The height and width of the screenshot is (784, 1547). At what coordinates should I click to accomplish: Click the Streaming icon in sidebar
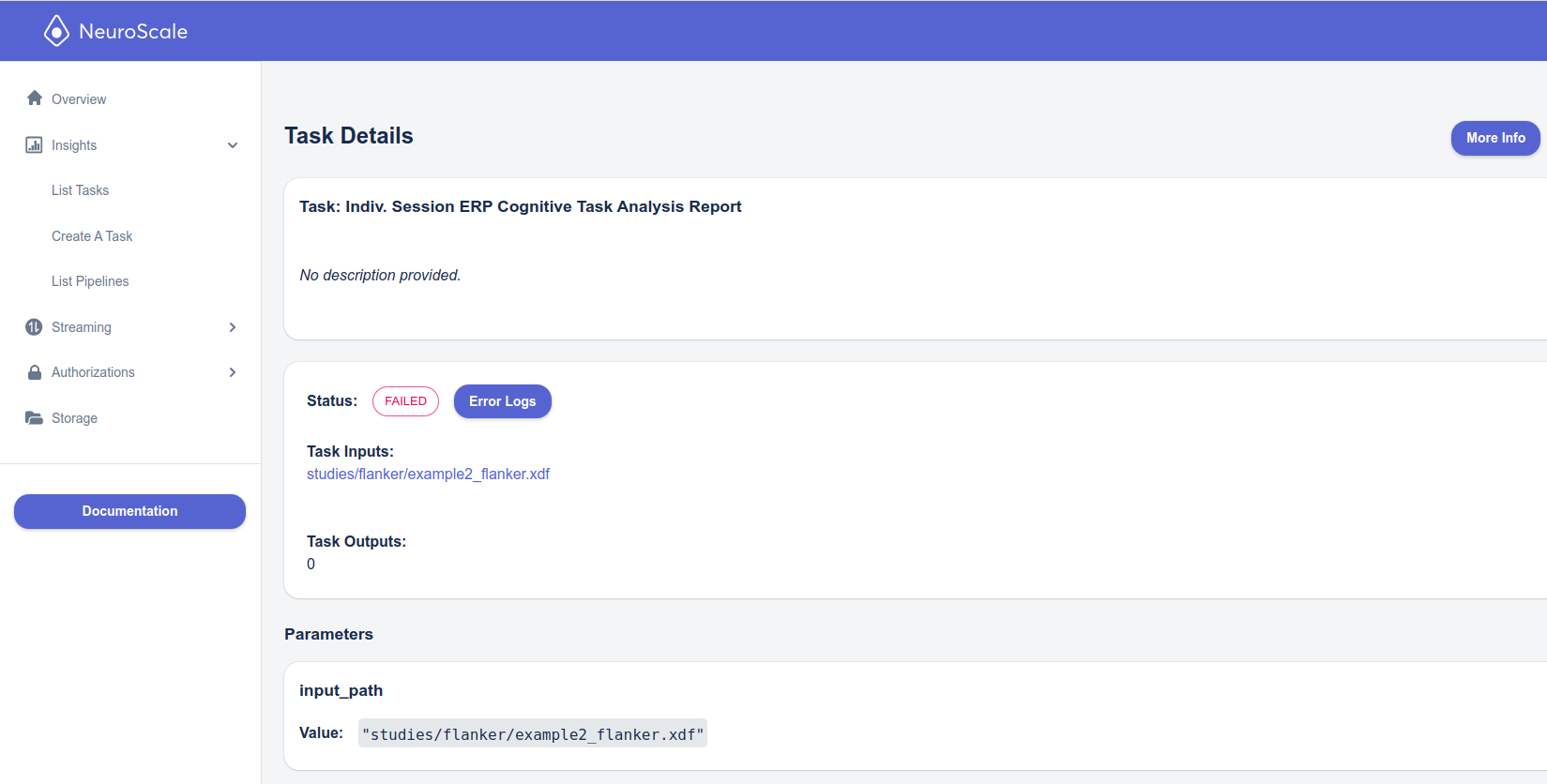pos(34,326)
